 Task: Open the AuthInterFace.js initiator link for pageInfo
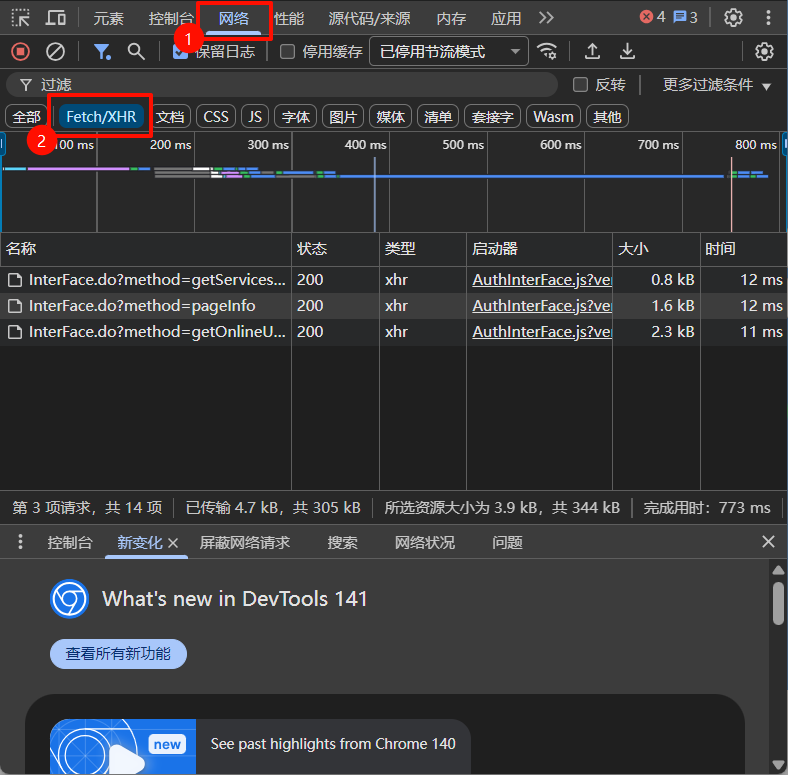pyautogui.click(x=541, y=306)
